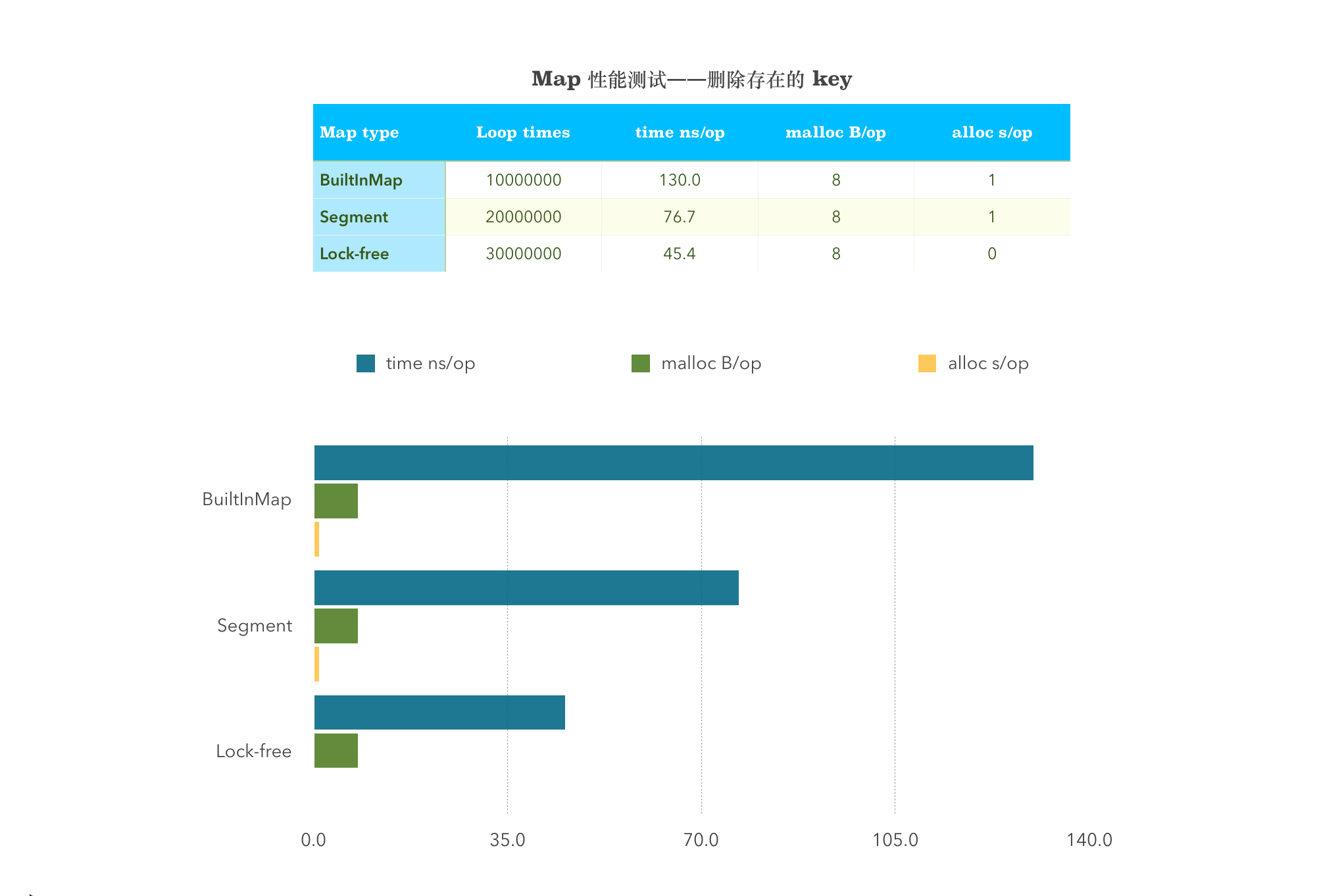1344x896 pixels.
Task: Select the 'Loop times' column header
Action: pyautogui.click(x=523, y=132)
